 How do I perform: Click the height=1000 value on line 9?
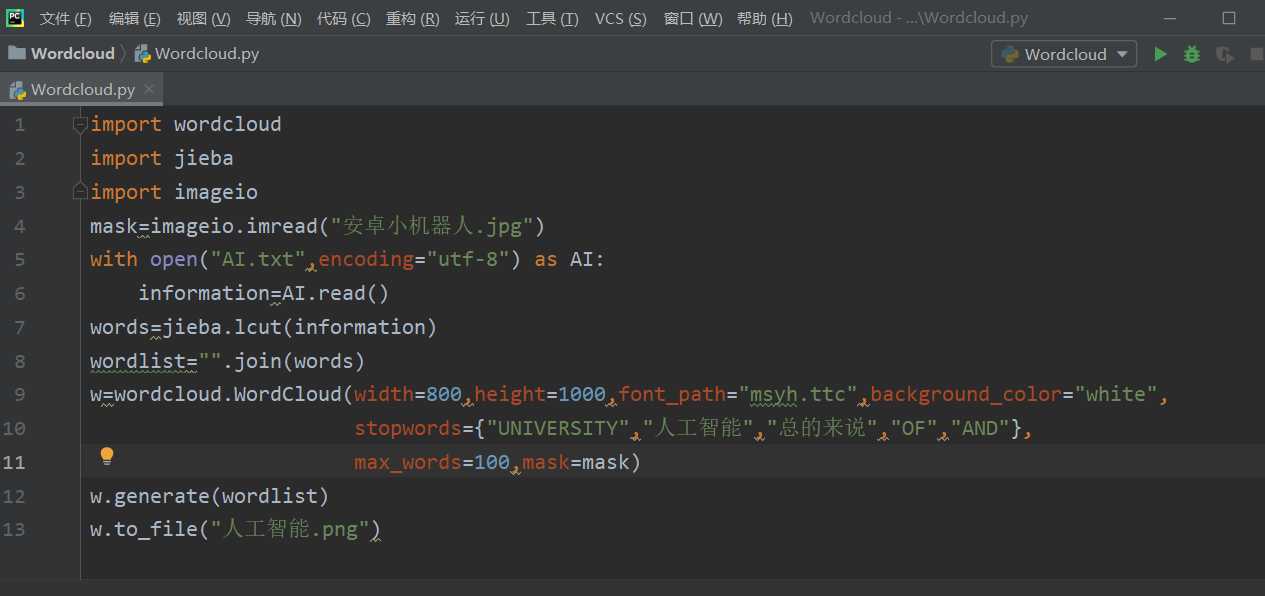coord(540,395)
